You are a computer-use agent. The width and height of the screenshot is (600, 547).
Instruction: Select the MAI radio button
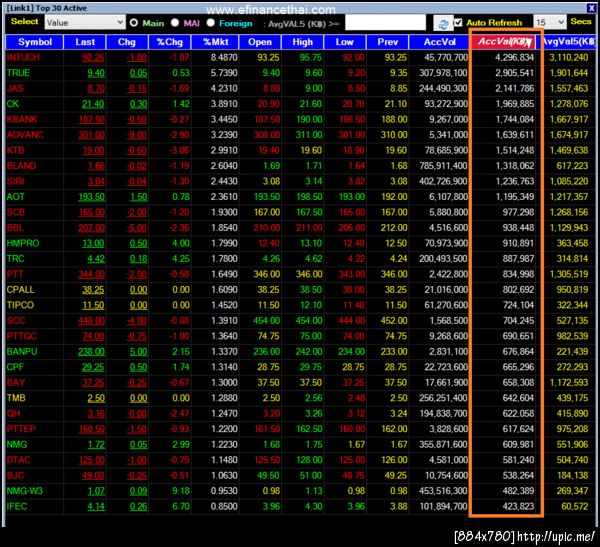175,23
